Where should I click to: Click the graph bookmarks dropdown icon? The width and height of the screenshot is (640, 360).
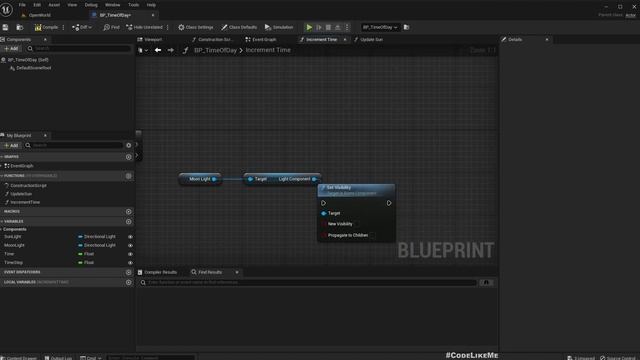tap(142, 50)
